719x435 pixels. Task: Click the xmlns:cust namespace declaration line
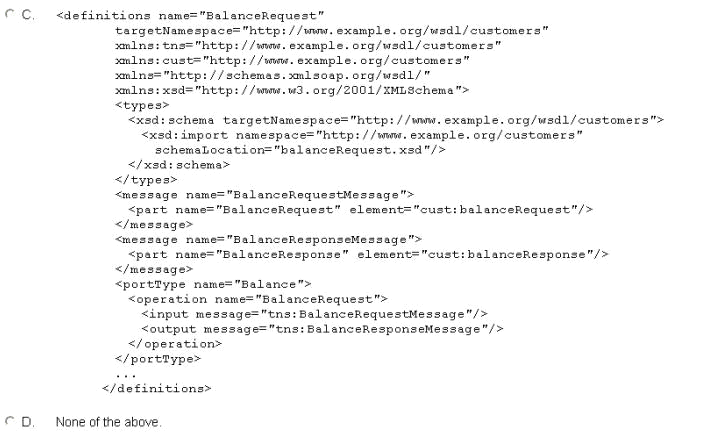(292, 61)
